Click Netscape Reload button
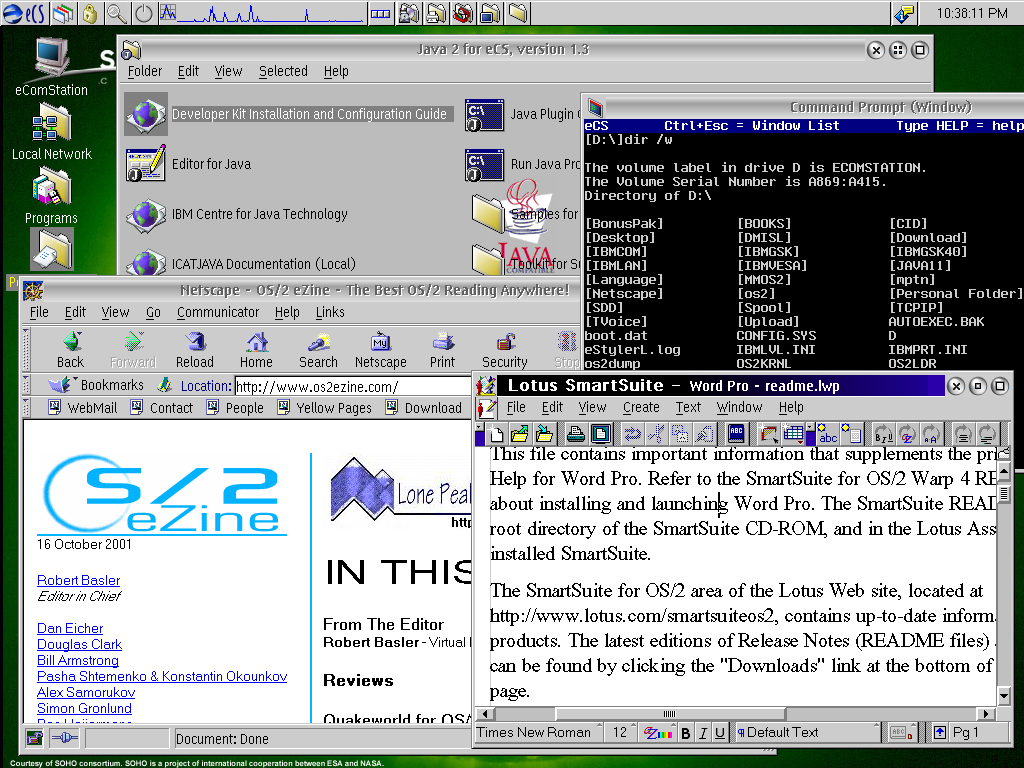The image size is (1024, 768). point(195,350)
